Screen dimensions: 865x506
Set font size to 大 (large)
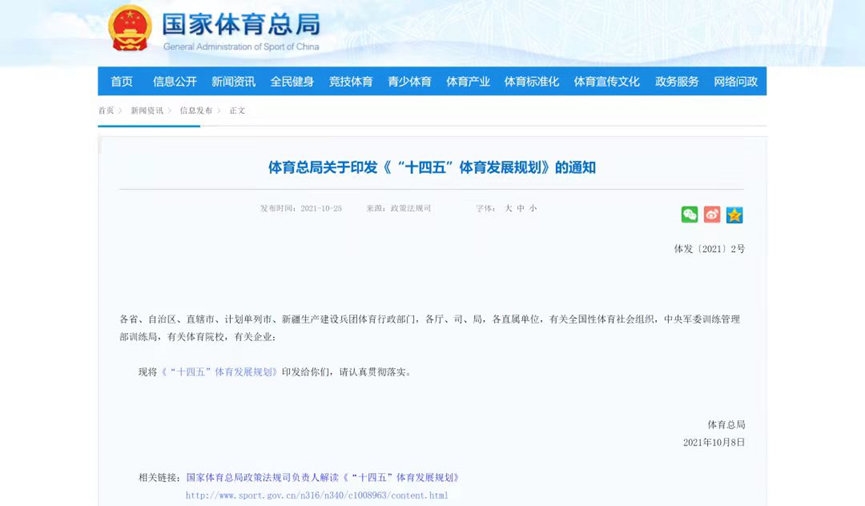tap(508, 208)
